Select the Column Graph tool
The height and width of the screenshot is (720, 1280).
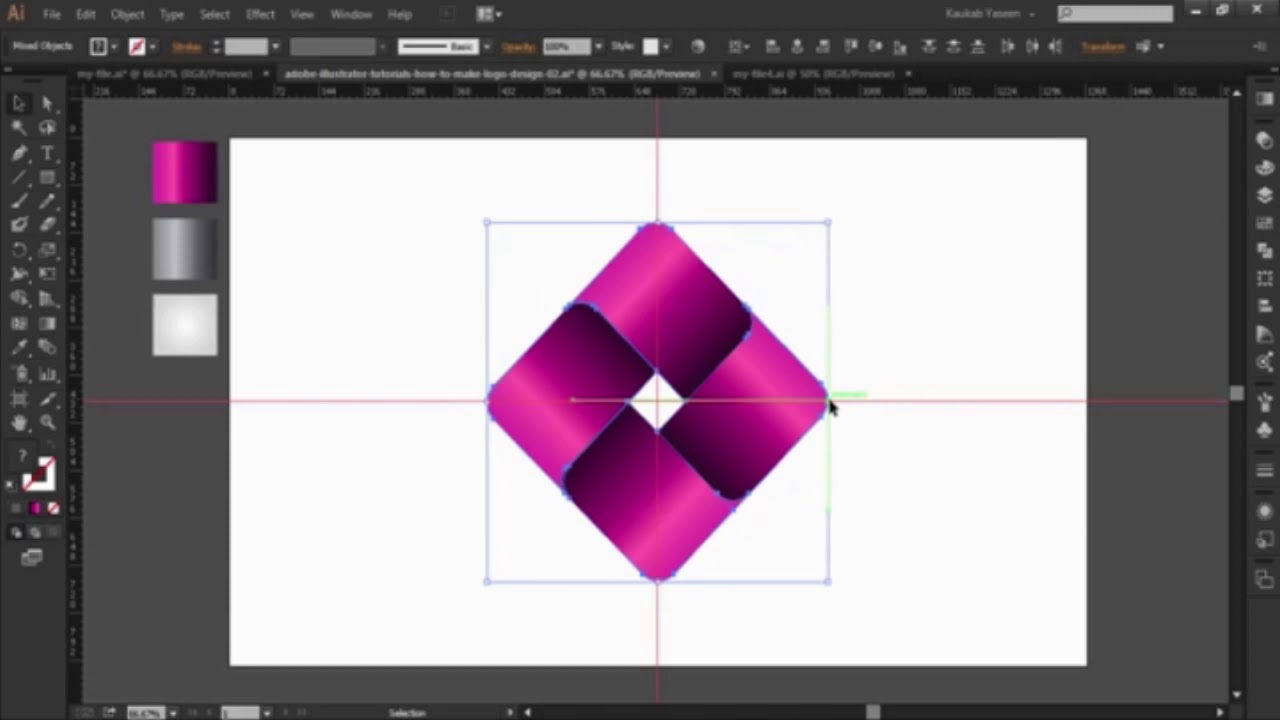click(x=47, y=374)
